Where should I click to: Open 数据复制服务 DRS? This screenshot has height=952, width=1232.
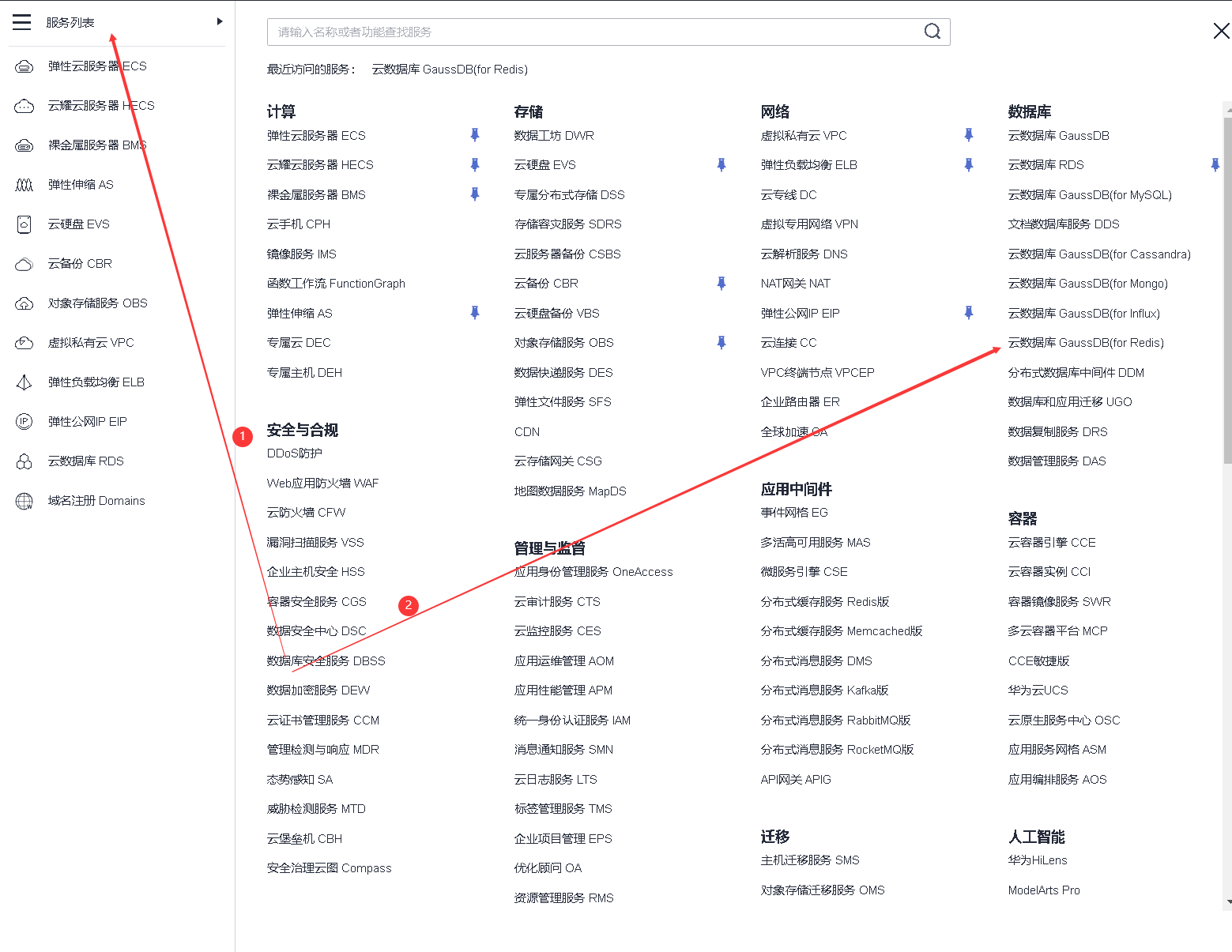(x=1058, y=432)
